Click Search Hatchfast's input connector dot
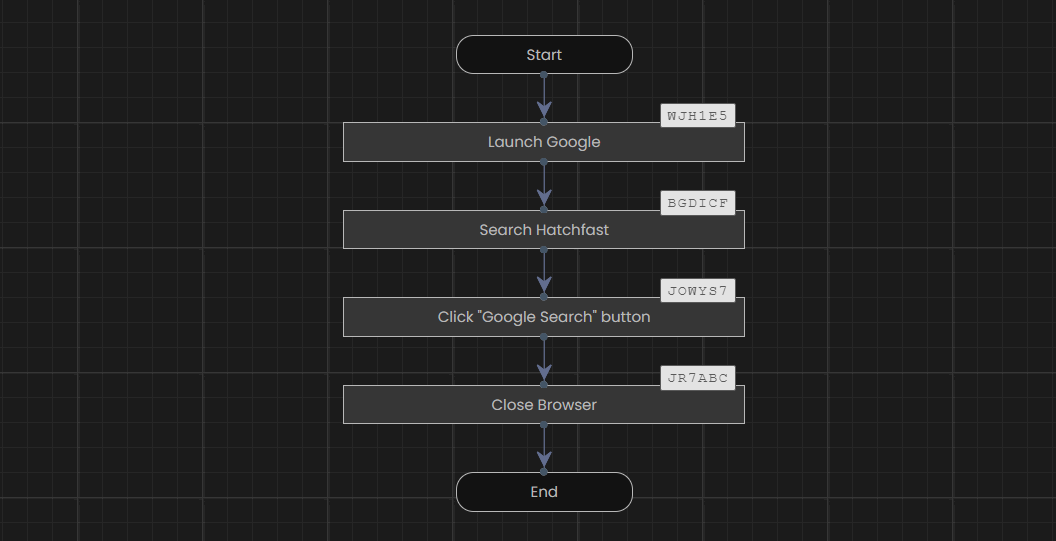This screenshot has width=1056, height=541. pos(544,210)
